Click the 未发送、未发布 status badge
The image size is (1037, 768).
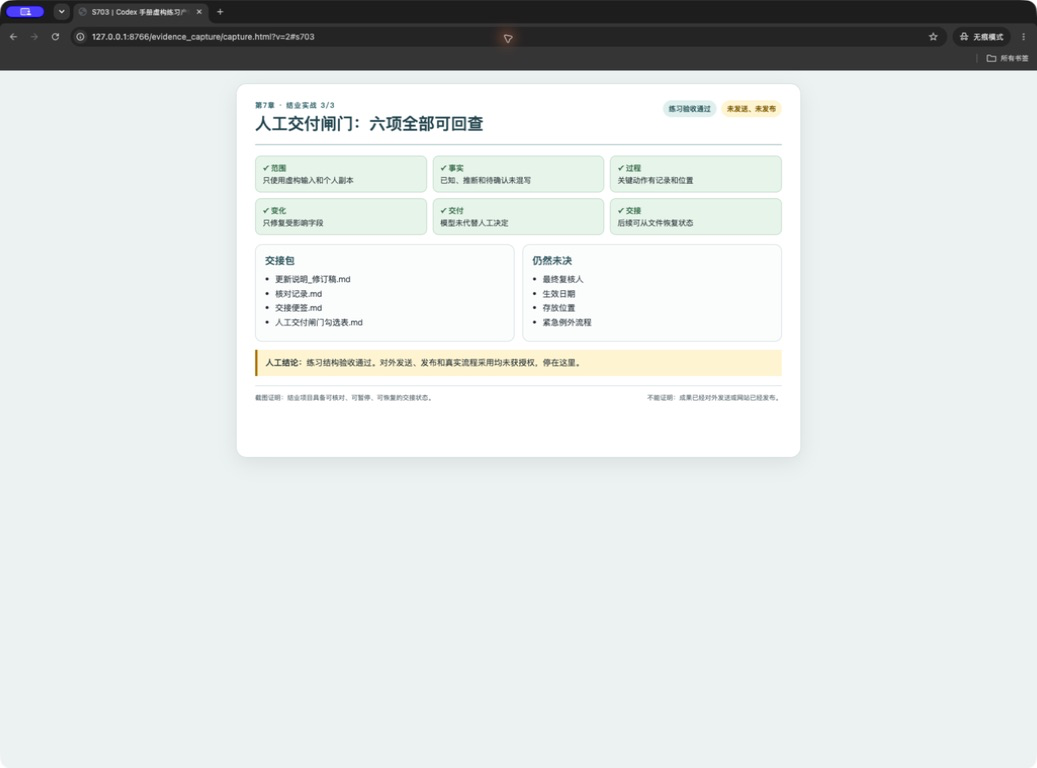[751, 109]
